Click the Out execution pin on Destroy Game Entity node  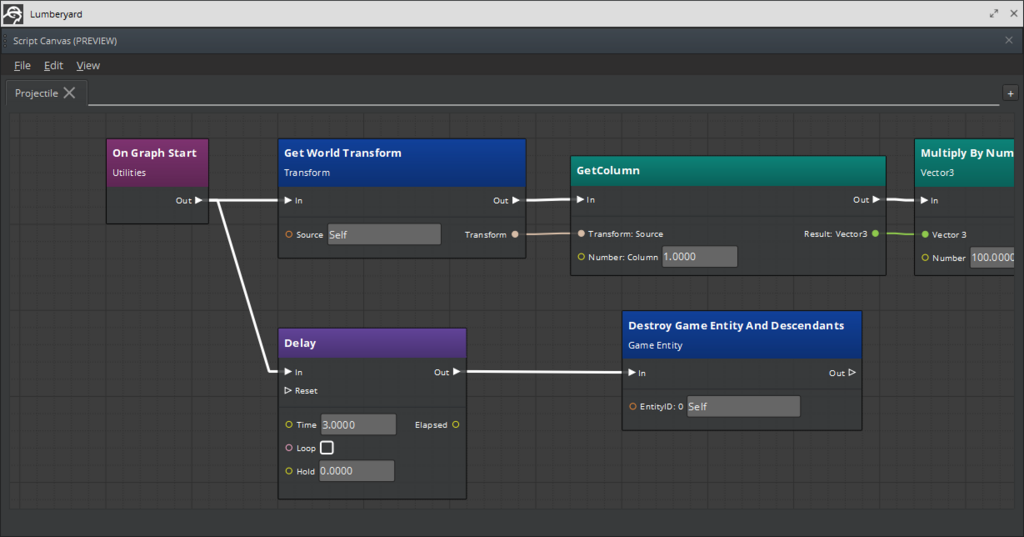coord(852,372)
